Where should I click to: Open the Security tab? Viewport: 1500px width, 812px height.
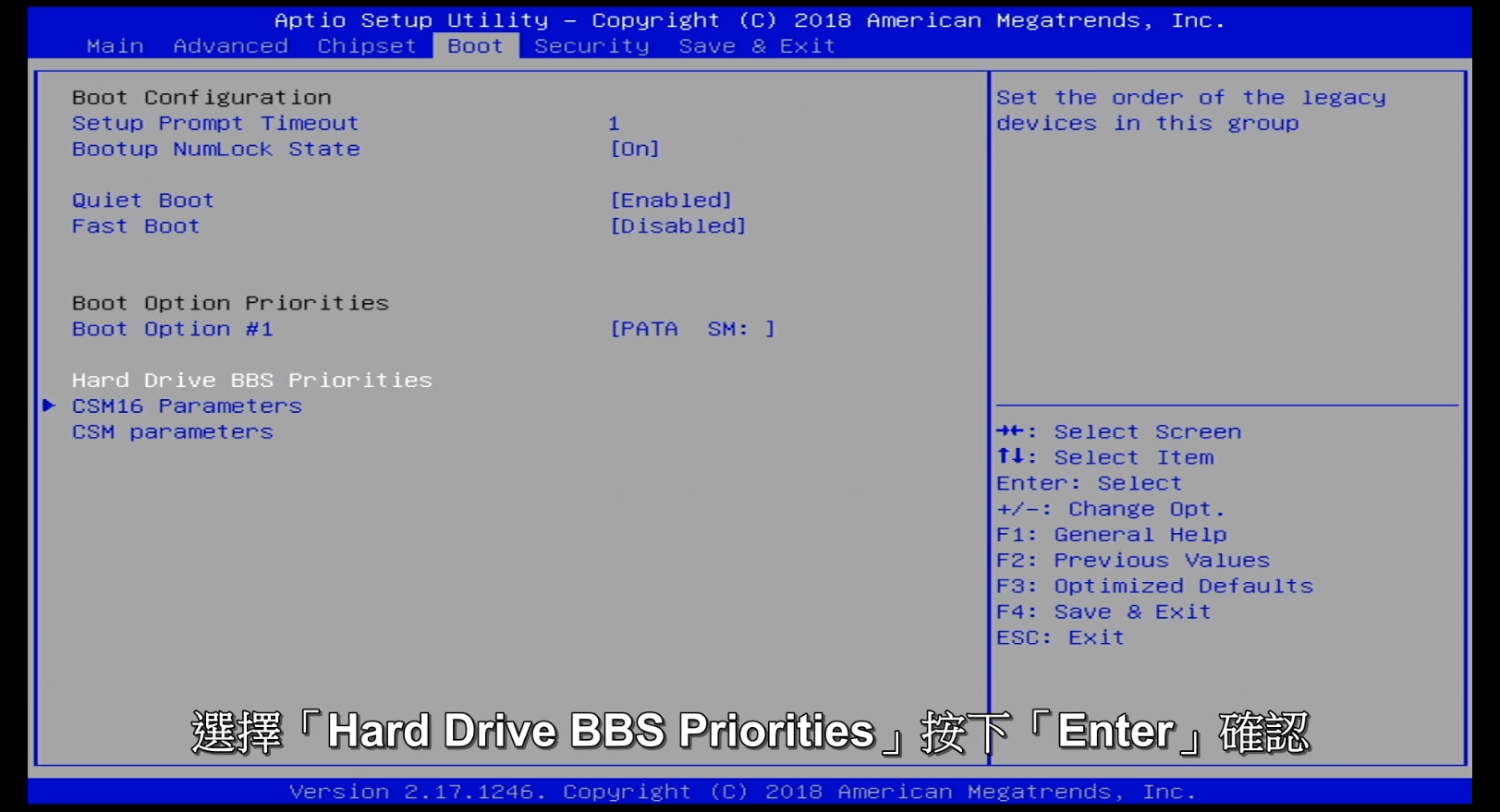(592, 46)
